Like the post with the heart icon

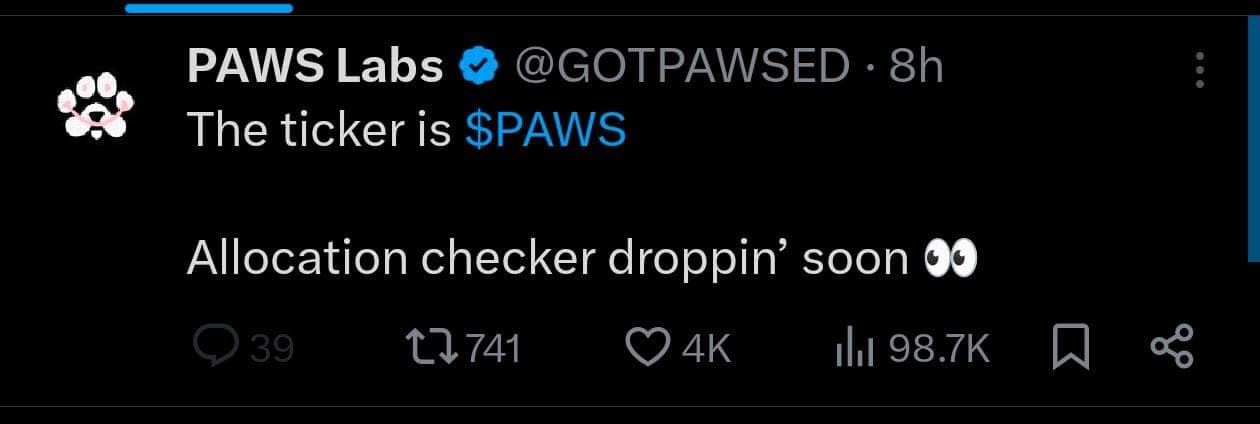[x=646, y=348]
